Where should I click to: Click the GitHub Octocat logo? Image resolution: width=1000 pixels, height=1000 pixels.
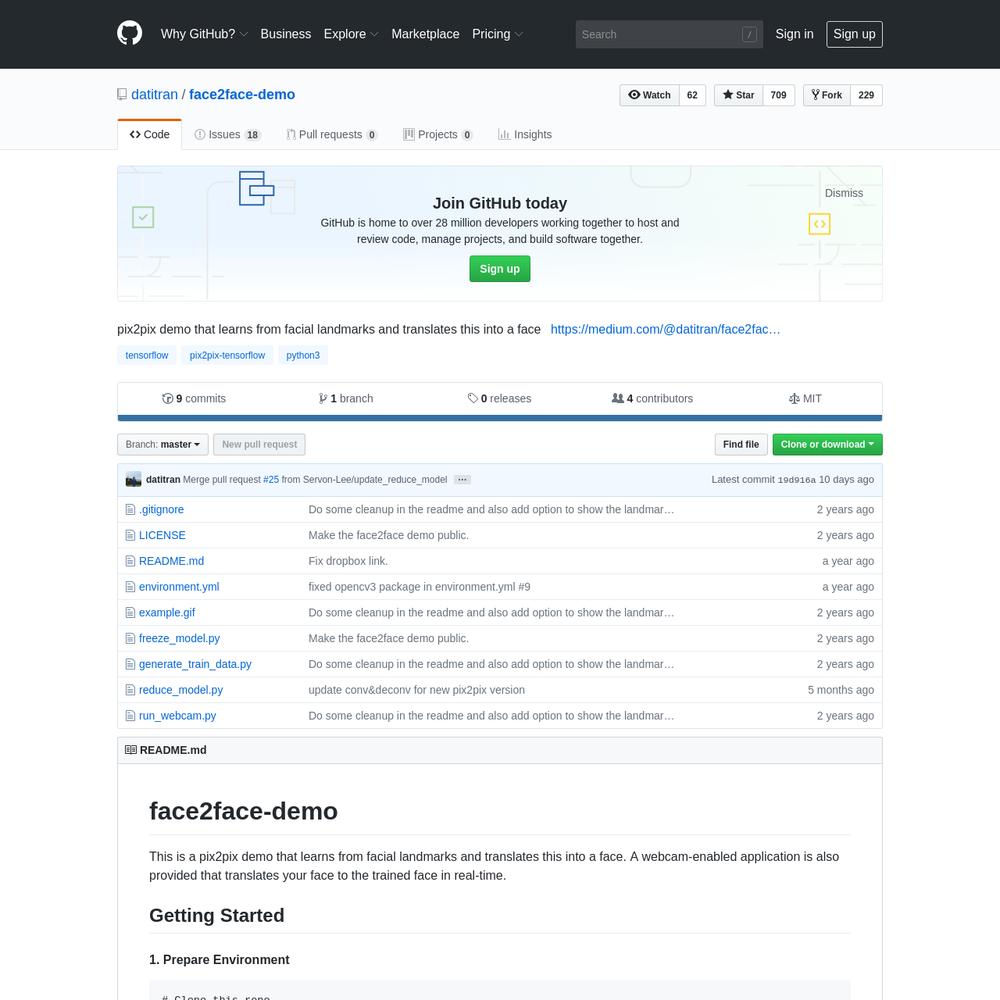[x=129, y=33]
